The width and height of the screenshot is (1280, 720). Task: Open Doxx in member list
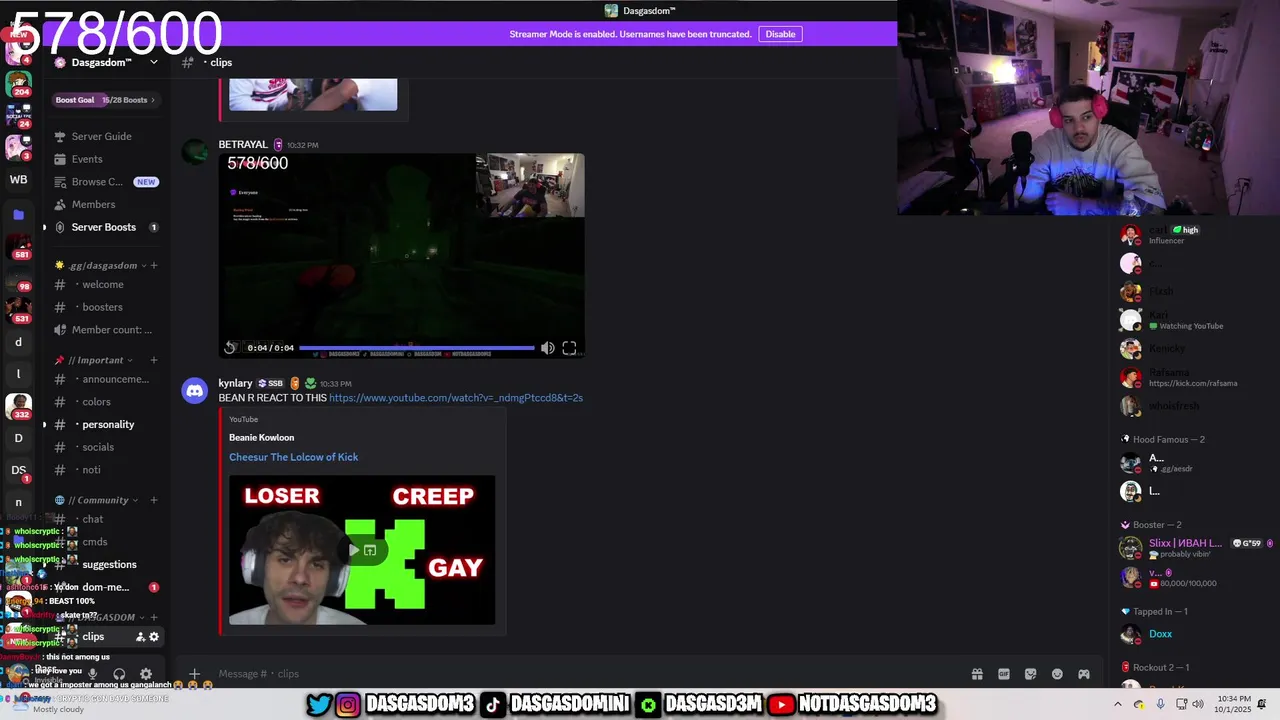point(1161,634)
